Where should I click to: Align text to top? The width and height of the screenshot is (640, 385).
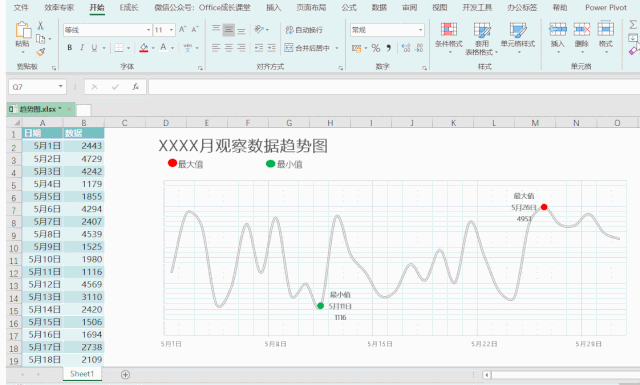coord(216,29)
